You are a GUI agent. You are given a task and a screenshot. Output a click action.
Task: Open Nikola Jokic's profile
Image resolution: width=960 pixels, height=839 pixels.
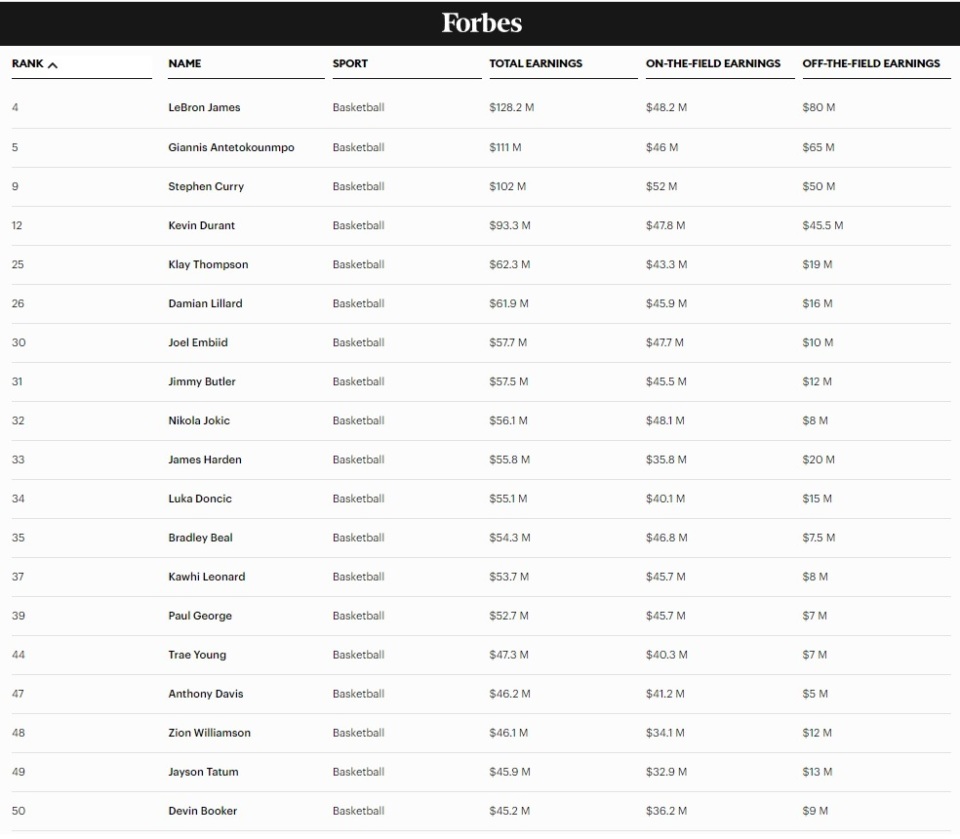click(x=199, y=421)
